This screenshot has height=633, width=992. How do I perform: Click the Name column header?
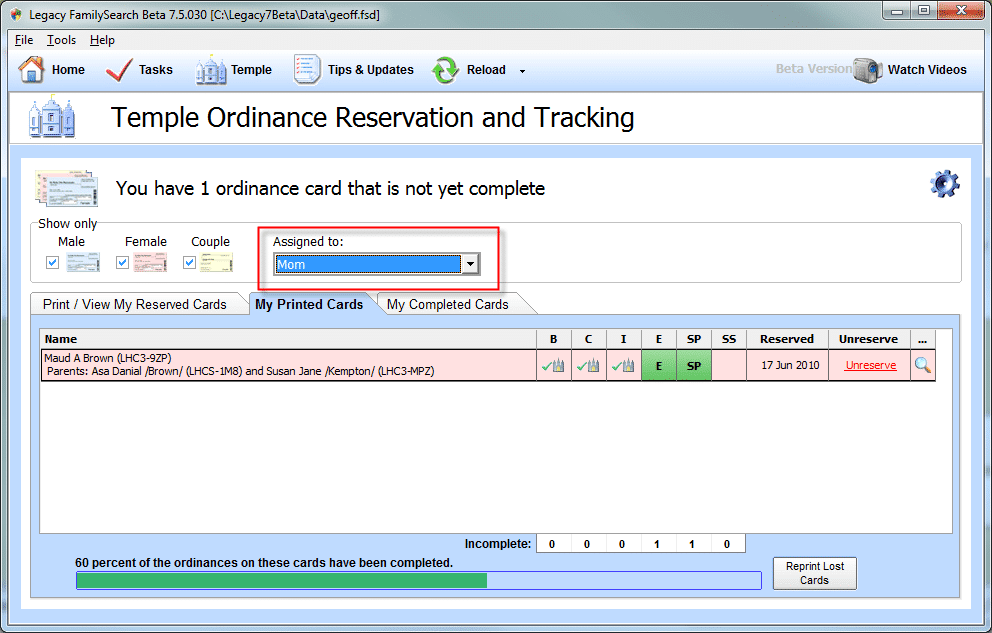(288, 339)
